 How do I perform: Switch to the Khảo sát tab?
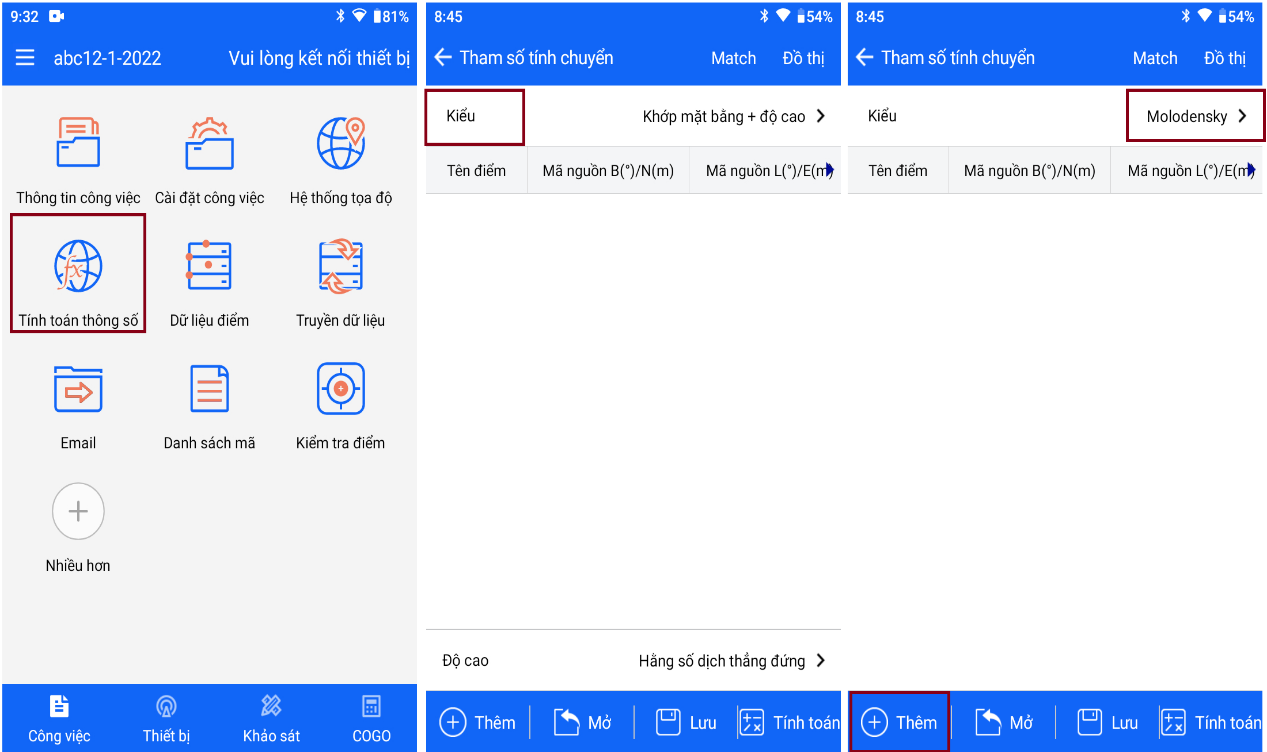269,718
